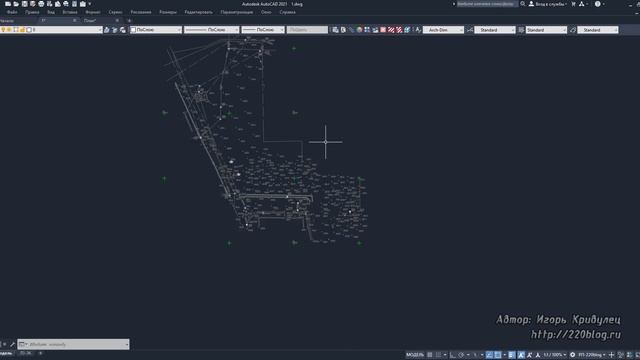Screen dimensions: 640x360
Task: Toggle the padlock layer lock icon
Action: click(x=22, y=30)
